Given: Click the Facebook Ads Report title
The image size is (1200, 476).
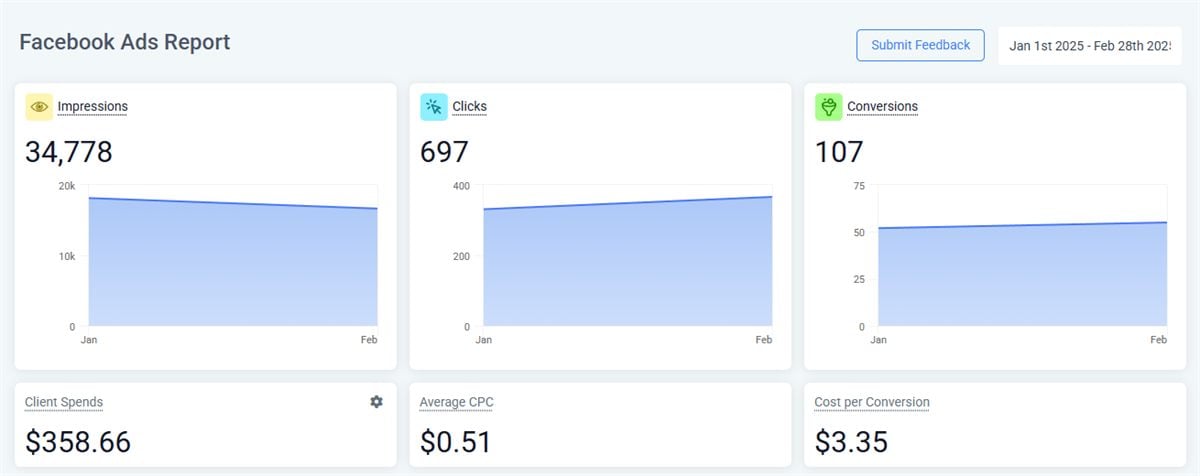Looking at the screenshot, I should click(x=125, y=42).
